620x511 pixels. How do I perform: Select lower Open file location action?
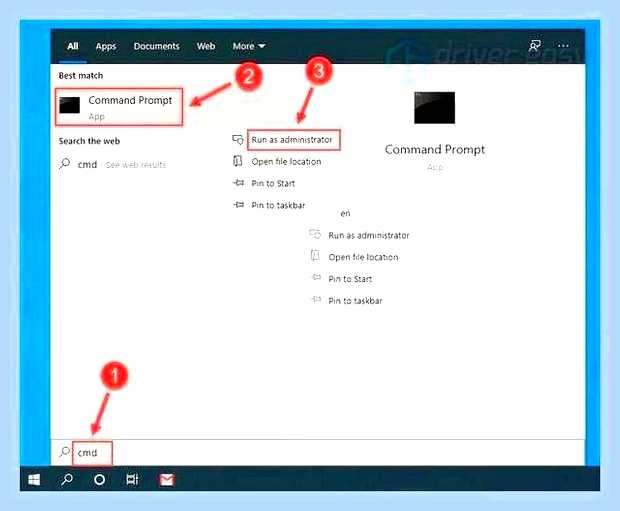pos(363,257)
